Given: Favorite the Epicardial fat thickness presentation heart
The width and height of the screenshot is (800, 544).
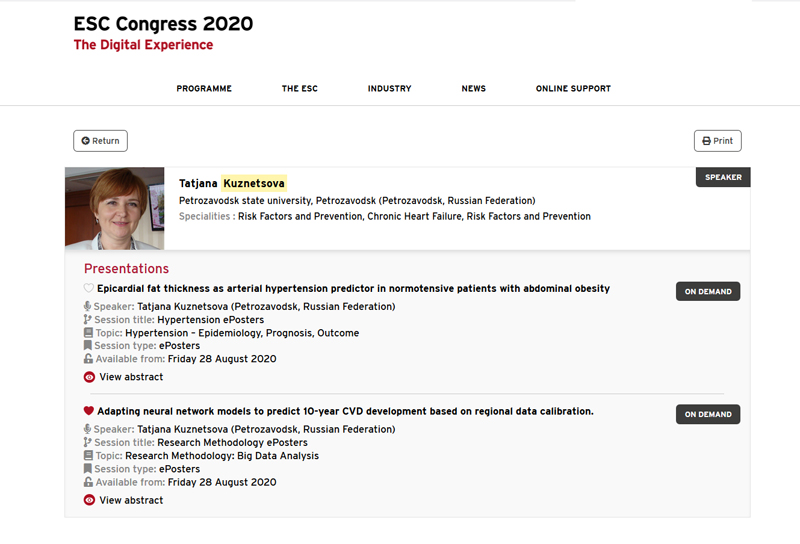Looking at the screenshot, I should (88, 288).
